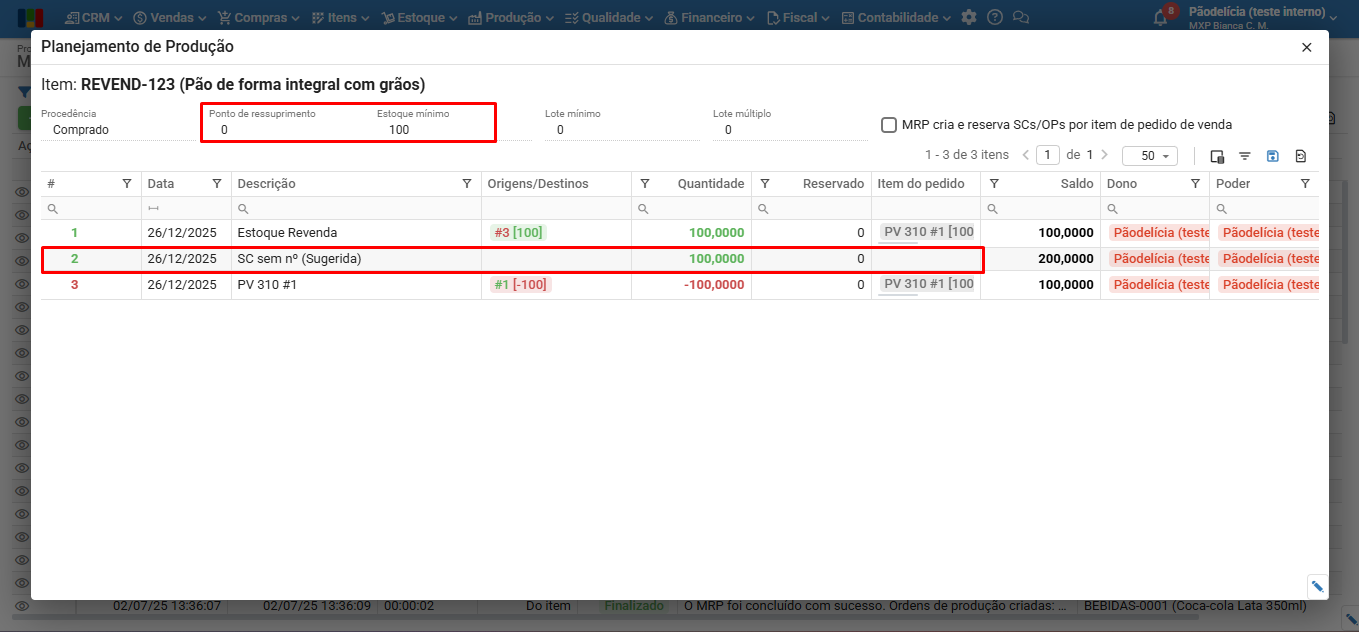This screenshot has width=1359, height=632.
Task: Click the 1 - 3 de 3 itens pager text
Action: tap(966, 155)
